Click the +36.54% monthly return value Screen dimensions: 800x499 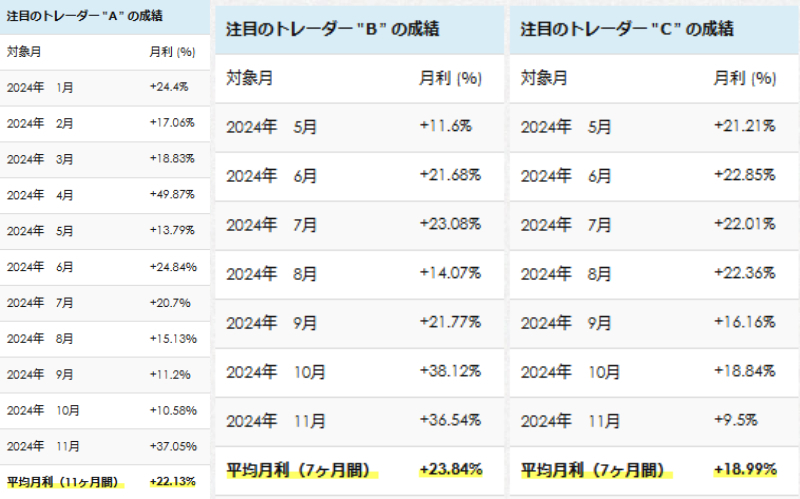point(450,420)
